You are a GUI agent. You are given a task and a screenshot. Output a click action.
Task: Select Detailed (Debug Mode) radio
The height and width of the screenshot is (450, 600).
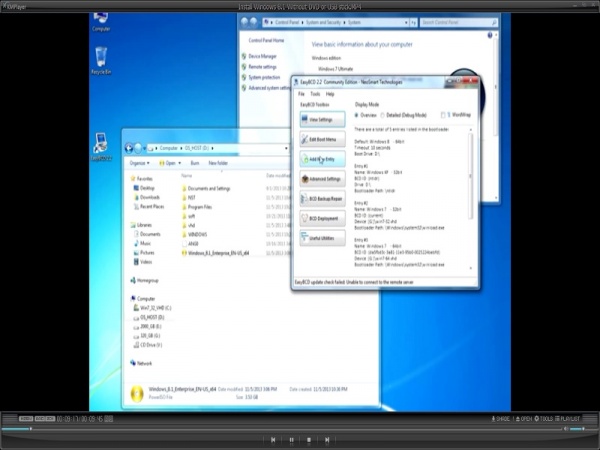coord(382,115)
